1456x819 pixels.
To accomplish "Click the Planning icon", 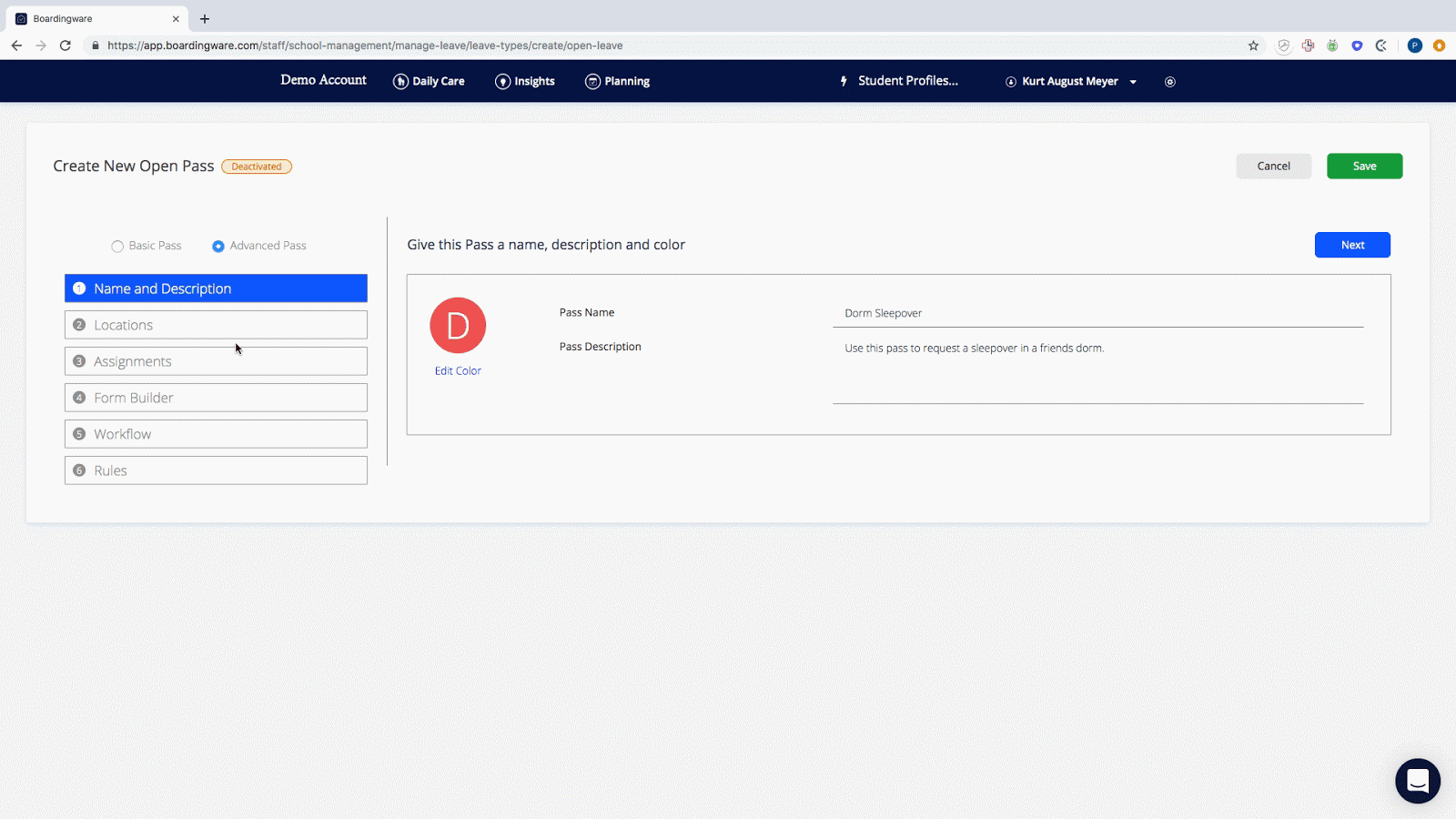I will click(592, 82).
